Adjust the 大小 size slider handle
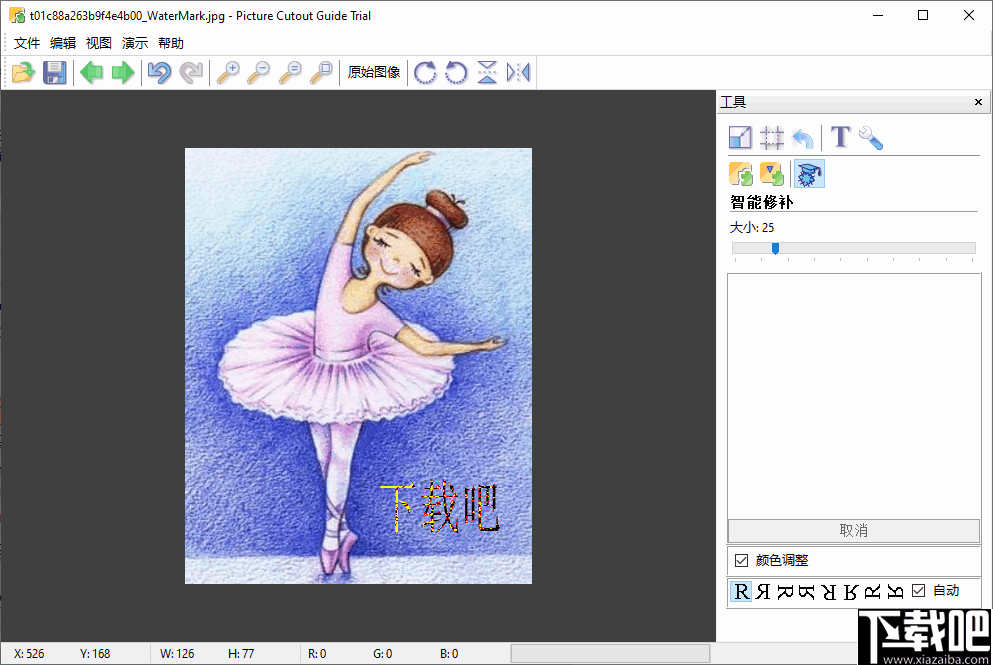993x665 pixels. click(x=775, y=248)
